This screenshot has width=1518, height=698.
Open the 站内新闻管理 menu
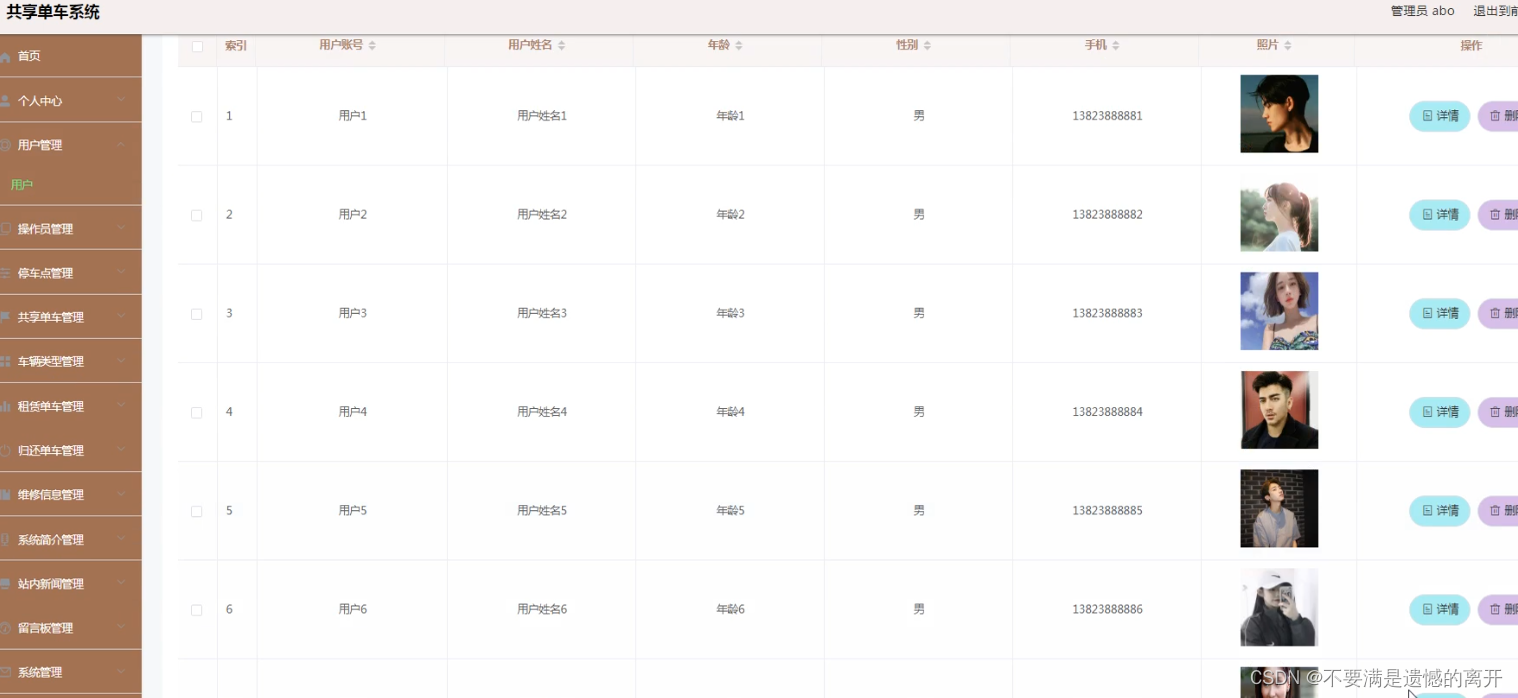pyautogui.click(x=70, y=583)
